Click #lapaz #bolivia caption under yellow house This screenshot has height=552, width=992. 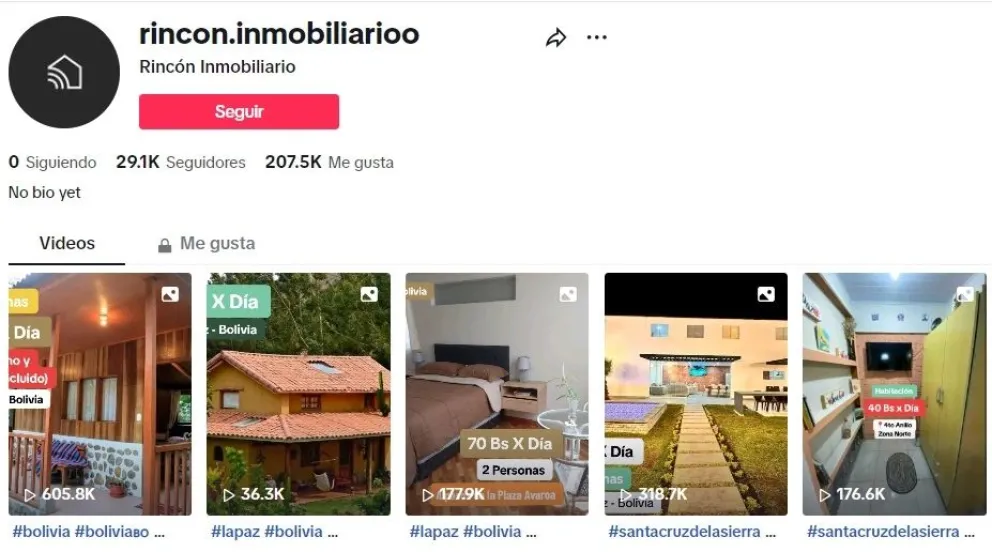click(x=275, y=532)
